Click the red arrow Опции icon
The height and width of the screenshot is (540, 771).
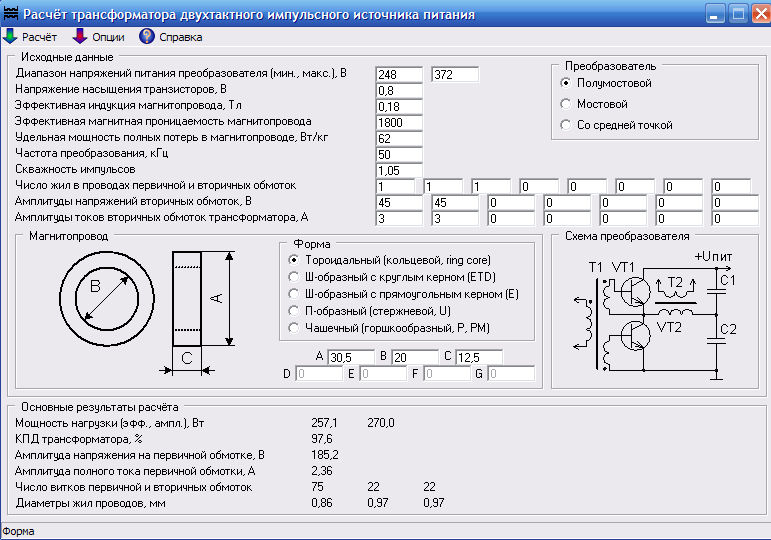pyautogui.click(x=80, y=36)
